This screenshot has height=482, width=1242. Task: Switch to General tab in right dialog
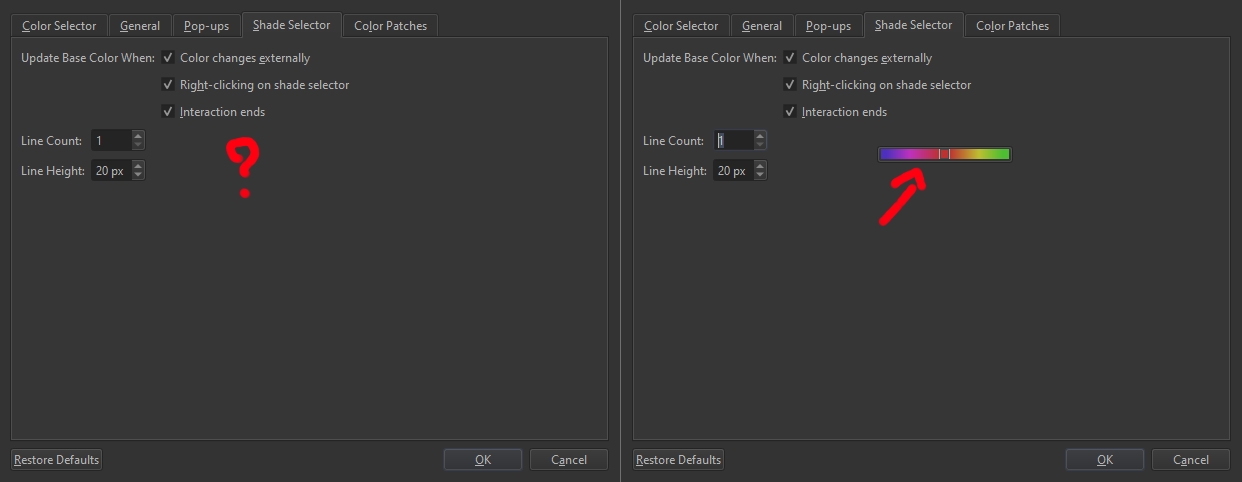[x=762, y=26]
